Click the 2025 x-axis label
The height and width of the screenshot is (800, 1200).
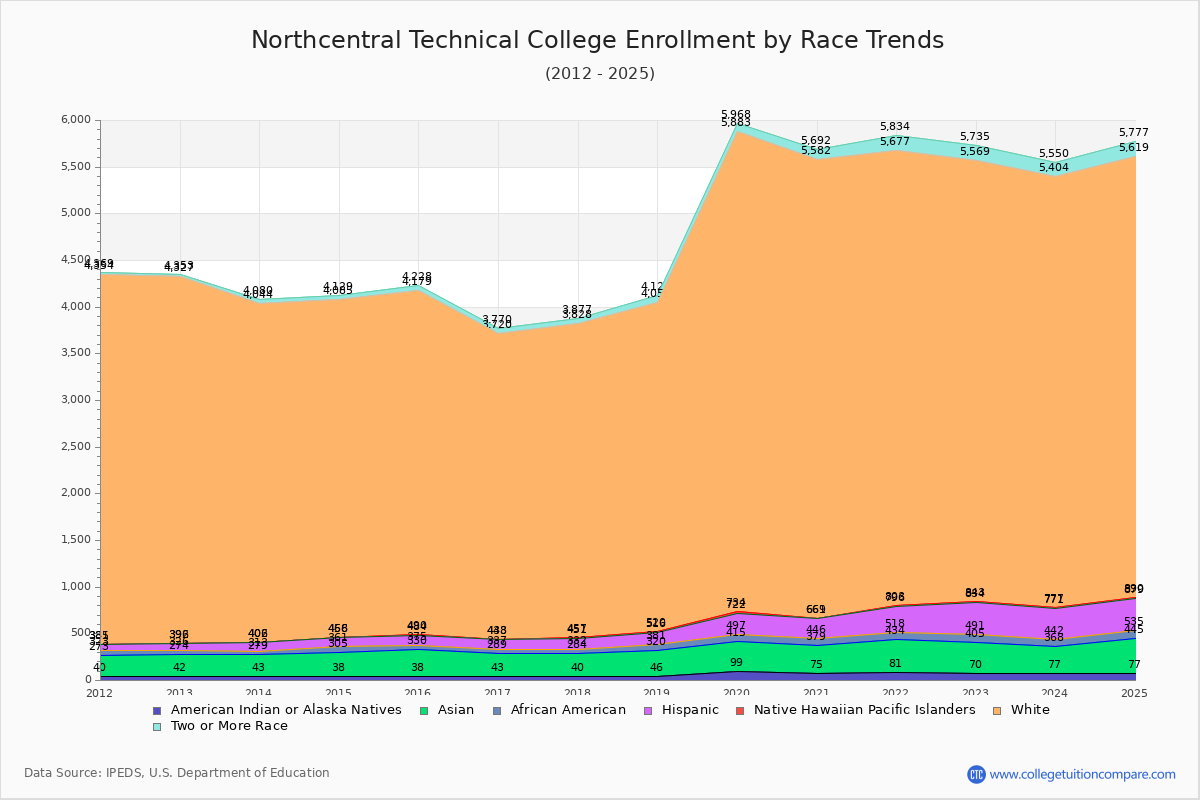tap(1134, 693)
